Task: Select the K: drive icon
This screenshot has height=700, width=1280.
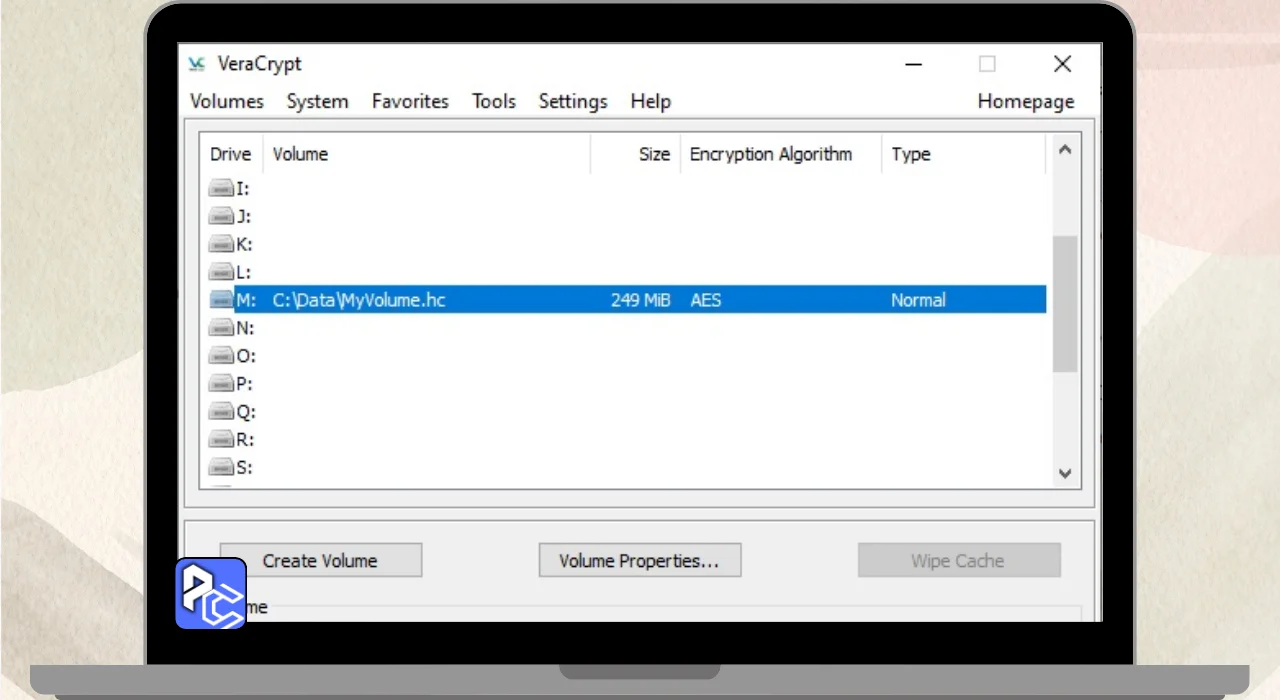Action: click(x=220, y=244)
